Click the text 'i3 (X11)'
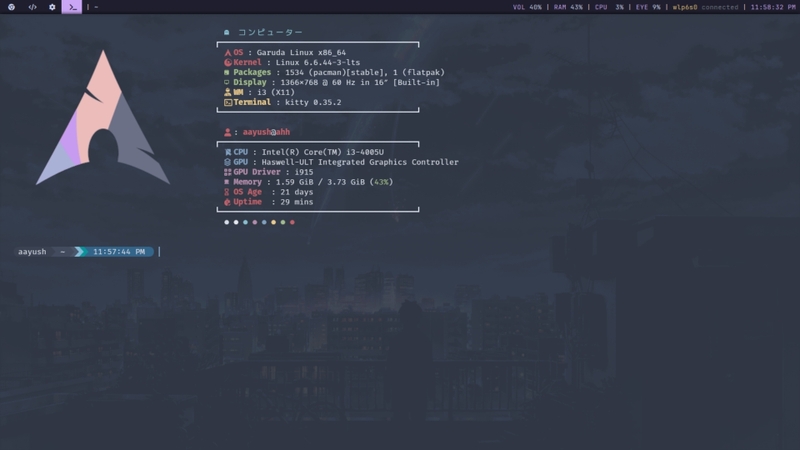800x450 pixels. pos(276,92)
